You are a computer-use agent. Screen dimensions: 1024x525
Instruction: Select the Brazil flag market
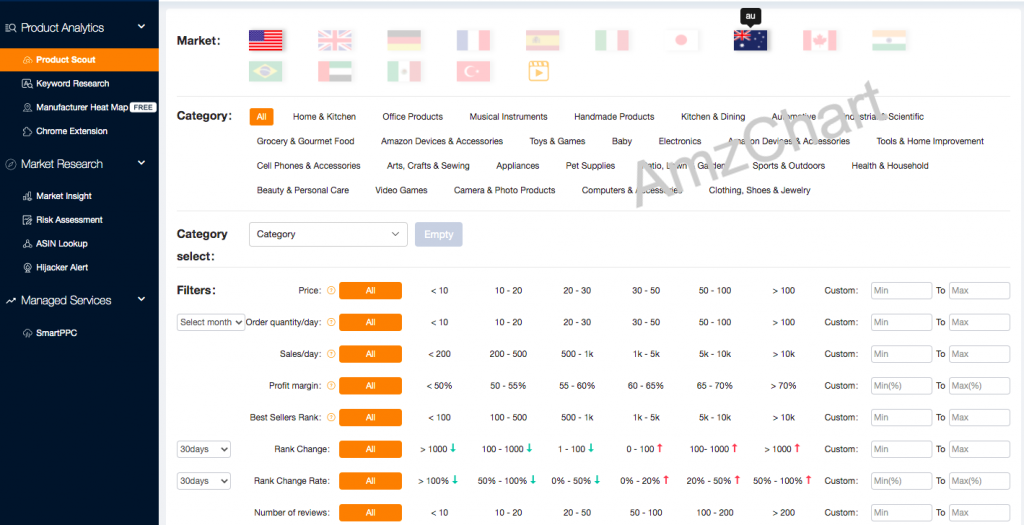point(266,71)
